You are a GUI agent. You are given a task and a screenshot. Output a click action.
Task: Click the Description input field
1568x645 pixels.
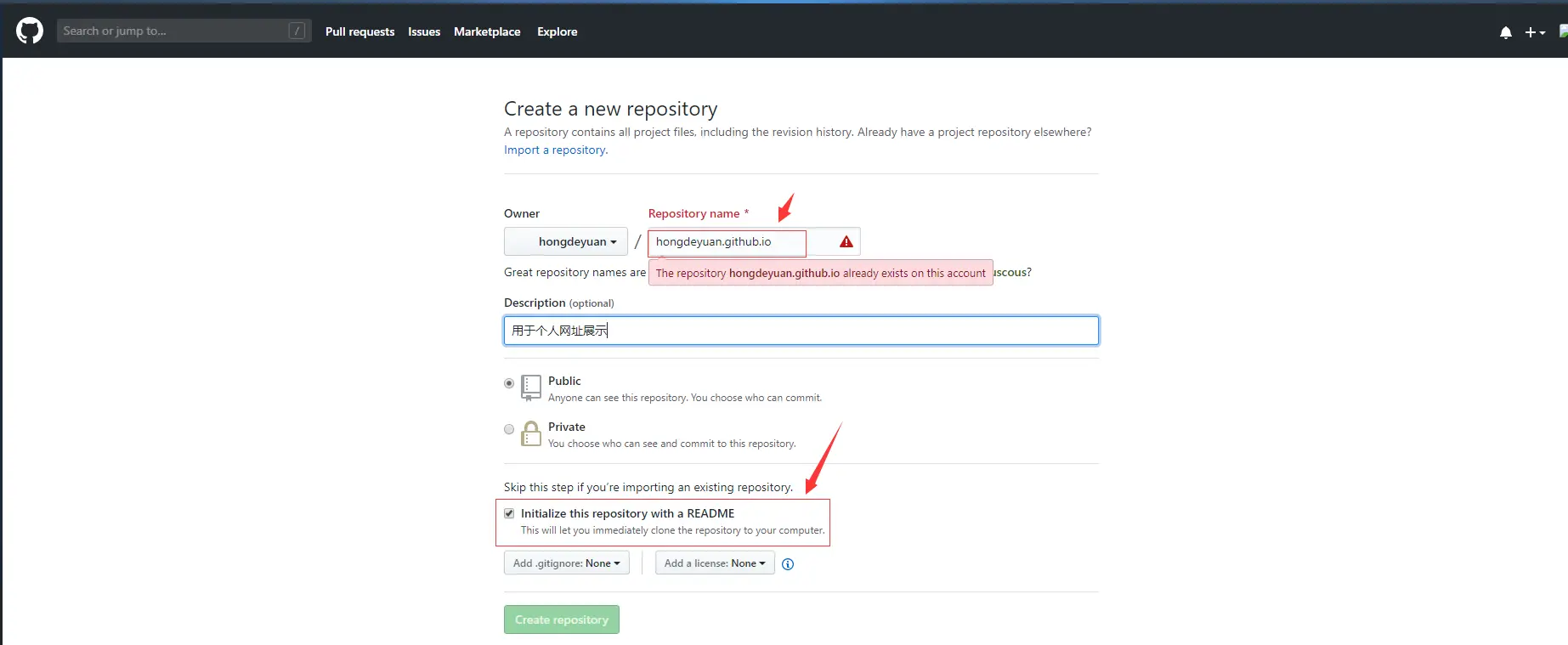pyautogui.click(x=801, y=331)
